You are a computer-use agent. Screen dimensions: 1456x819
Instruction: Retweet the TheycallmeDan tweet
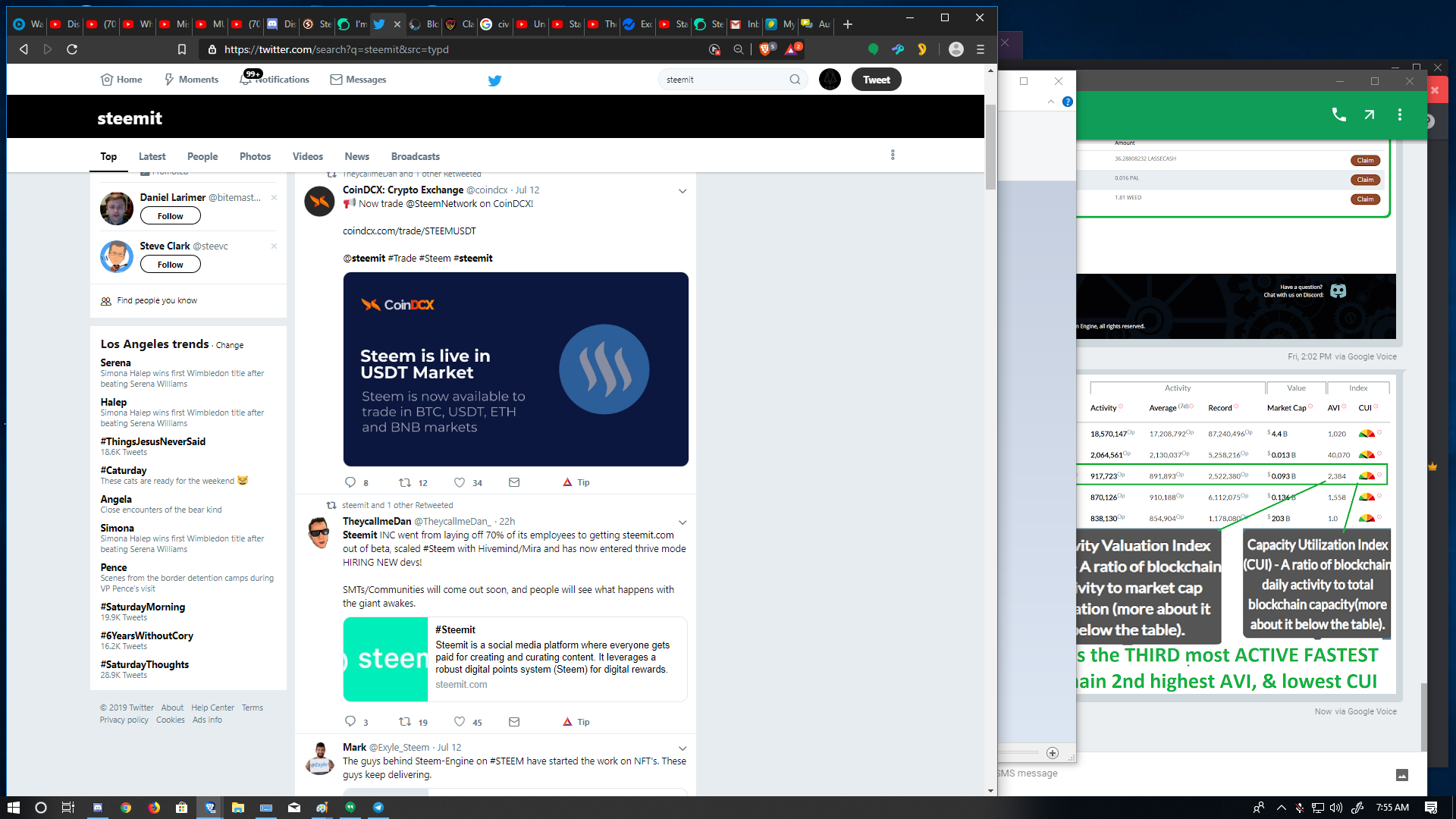[x=405, y=722]
